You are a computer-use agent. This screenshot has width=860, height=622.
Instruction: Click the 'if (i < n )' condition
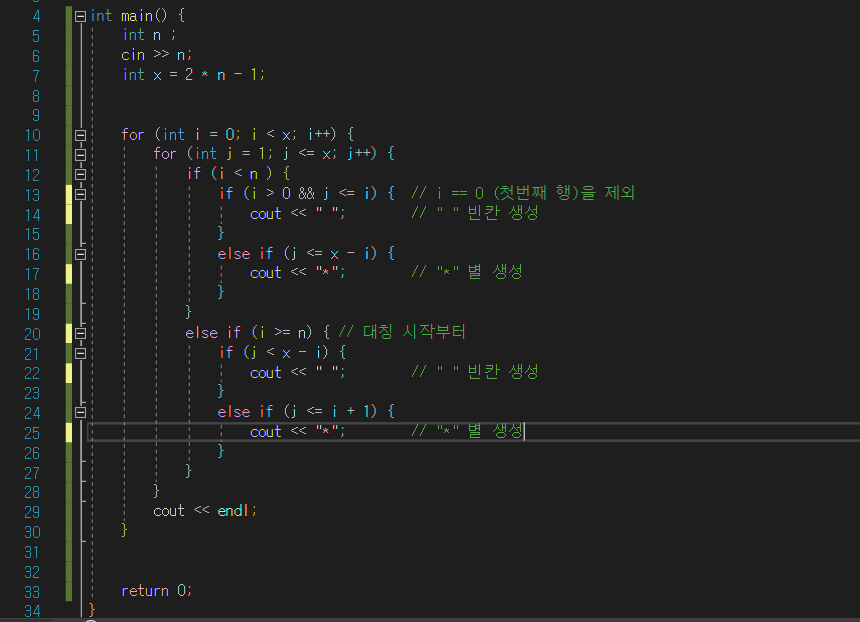click(230, 174)
